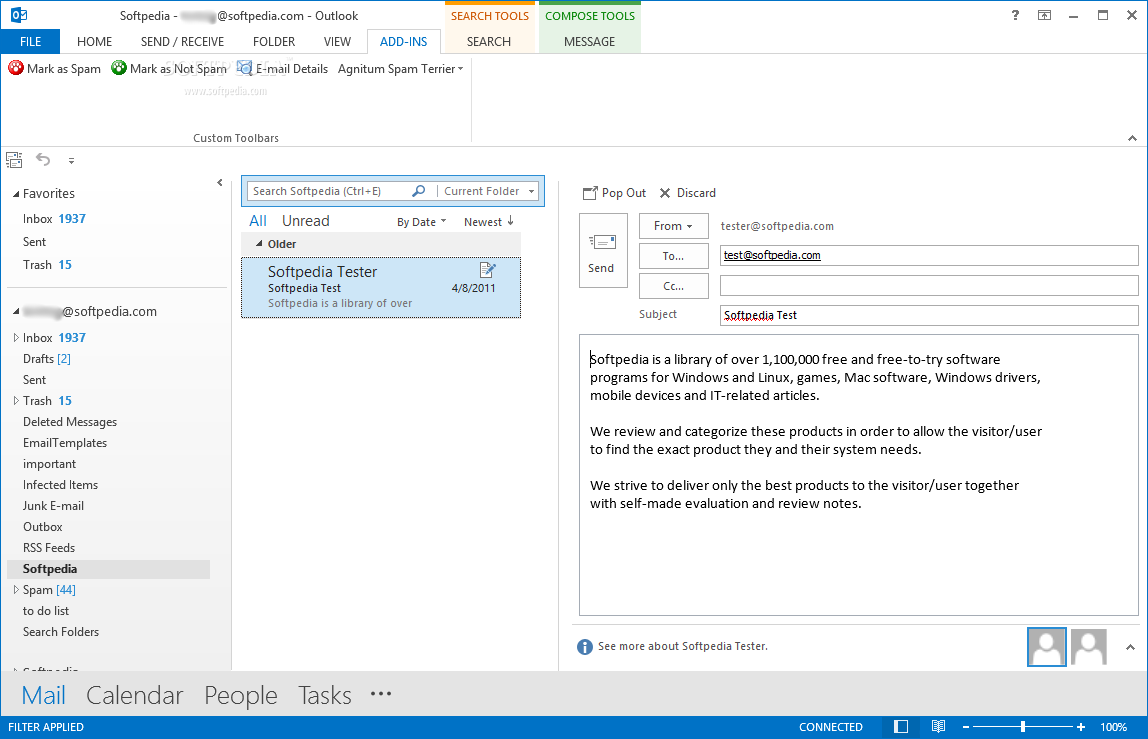Click draft icon on Softpedia Tester message
Screen dimensions: 1148x739
[488, 270]
